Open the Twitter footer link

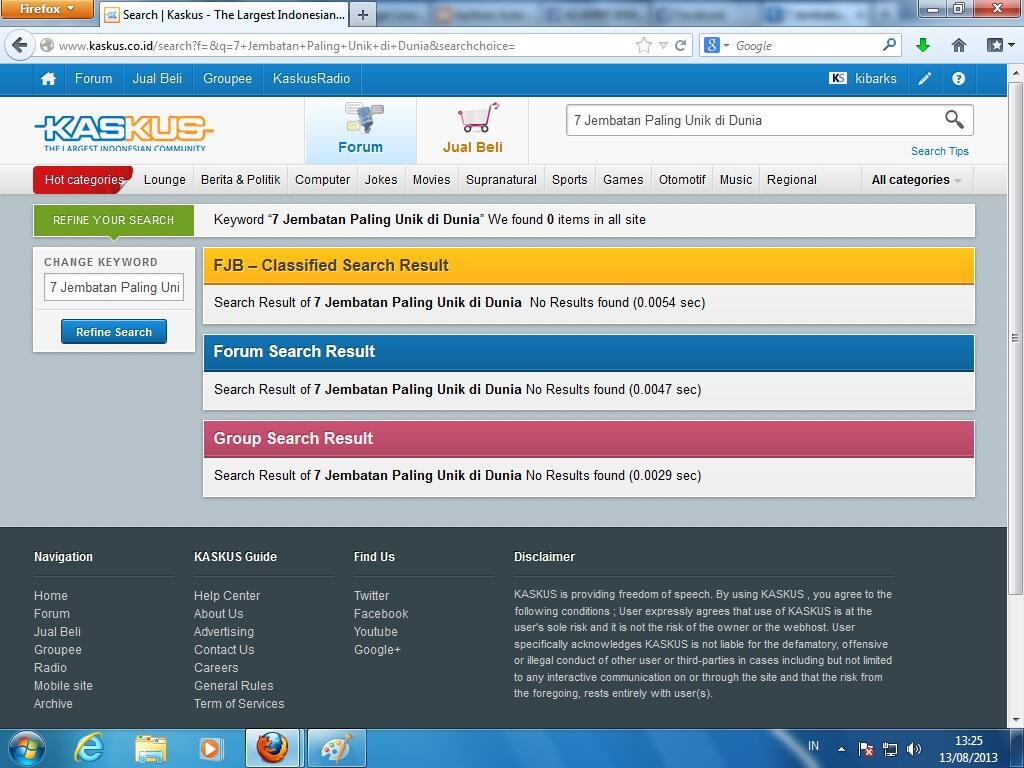pos(372,596)
